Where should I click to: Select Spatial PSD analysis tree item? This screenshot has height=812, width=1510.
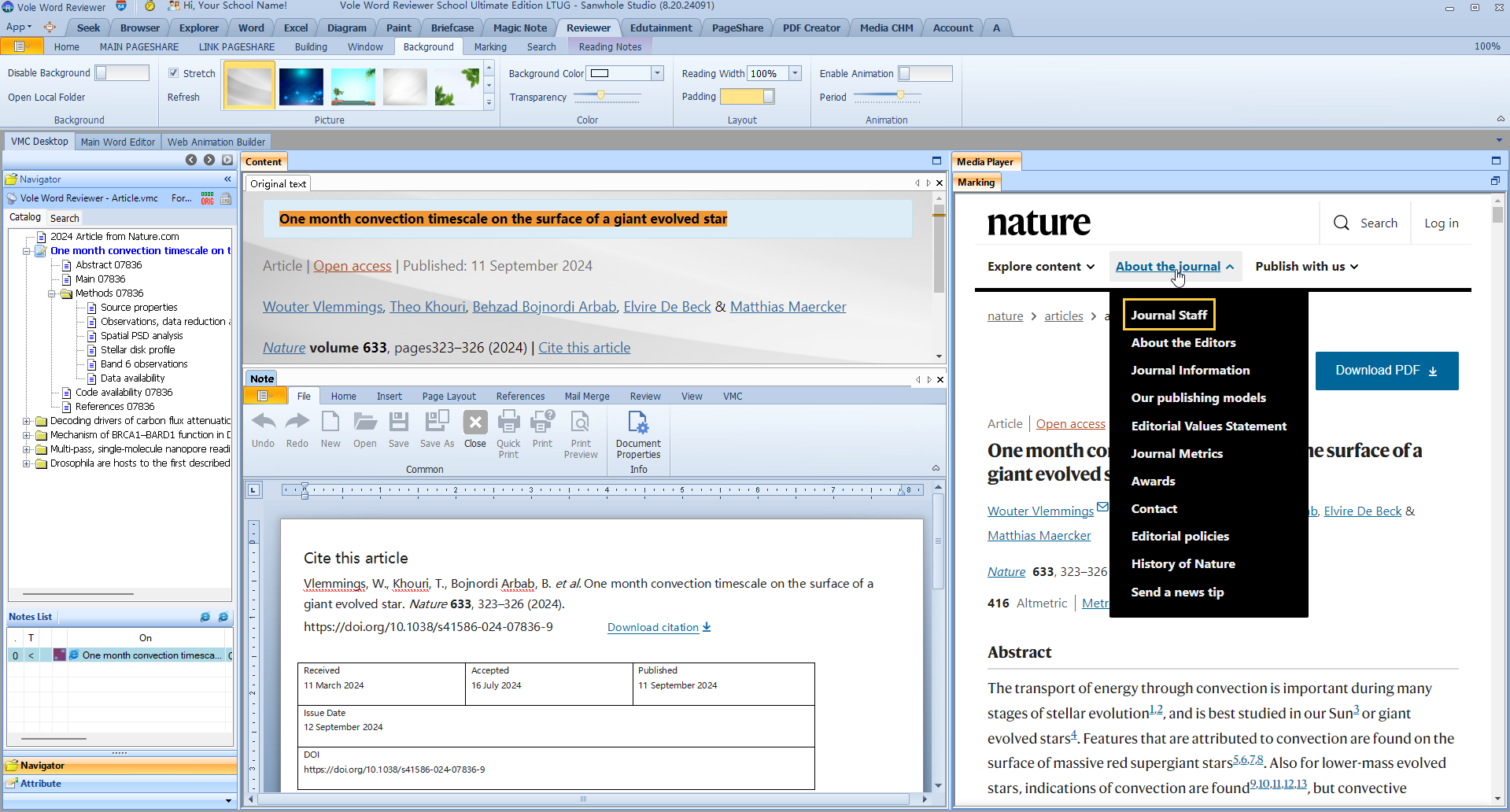[142, 336]
